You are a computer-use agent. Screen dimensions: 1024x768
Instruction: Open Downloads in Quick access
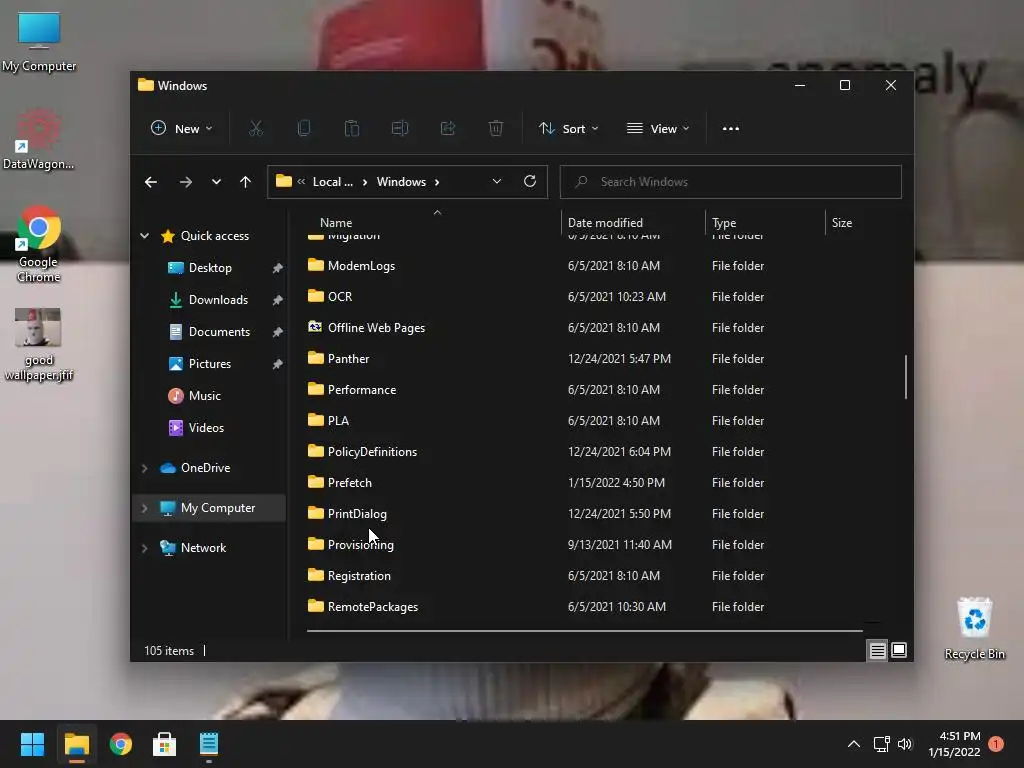point(218,300)
